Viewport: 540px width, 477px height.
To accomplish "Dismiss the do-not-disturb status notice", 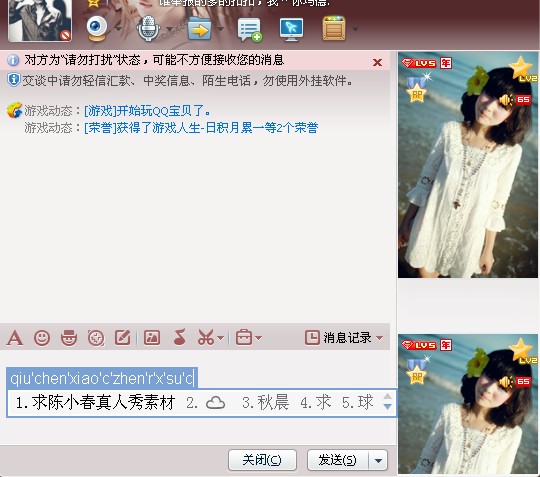I will [x=377, y=62].
